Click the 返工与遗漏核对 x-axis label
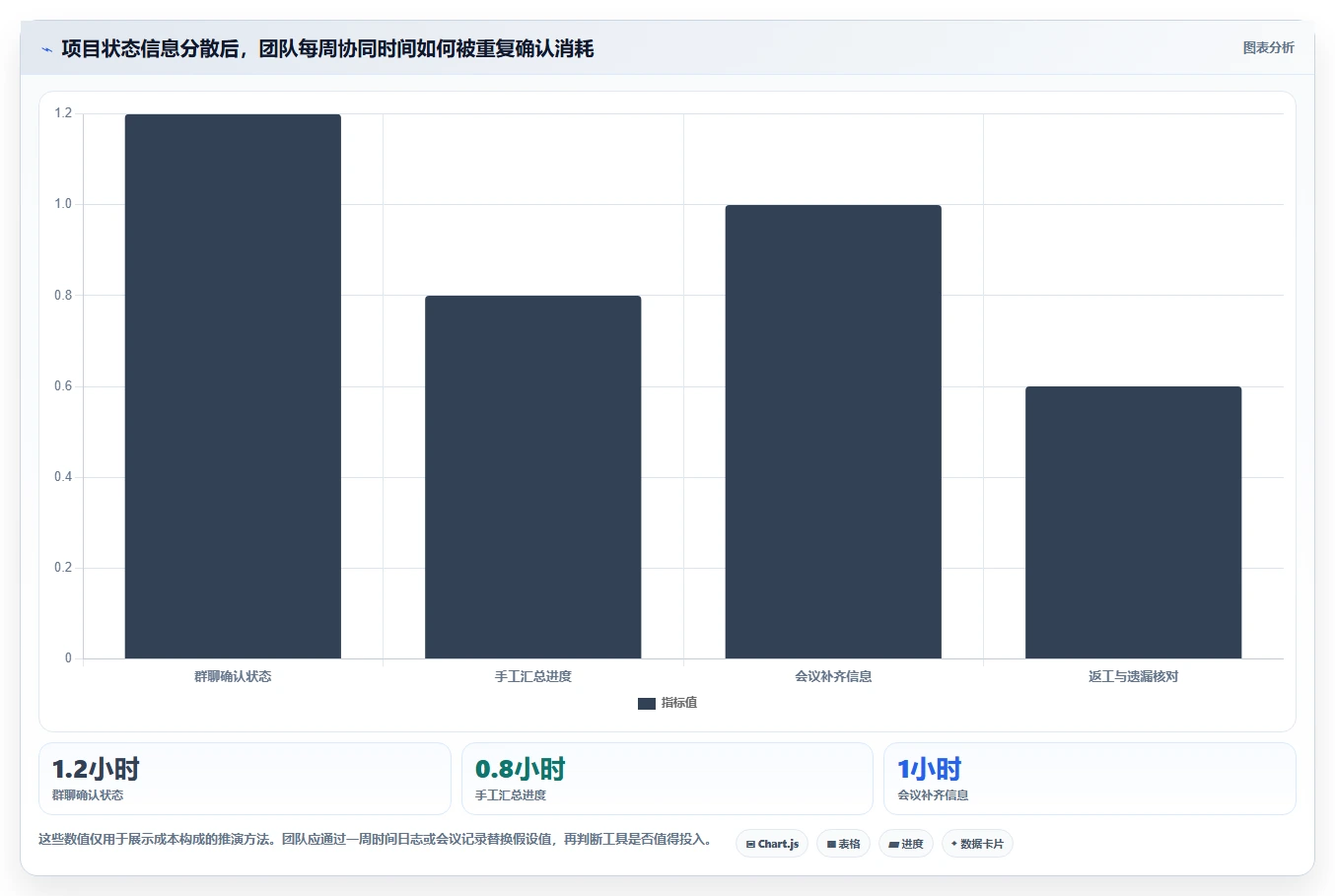Image resolution: width=1335 pixels, height=896 pixels. tap(1134, 676)
